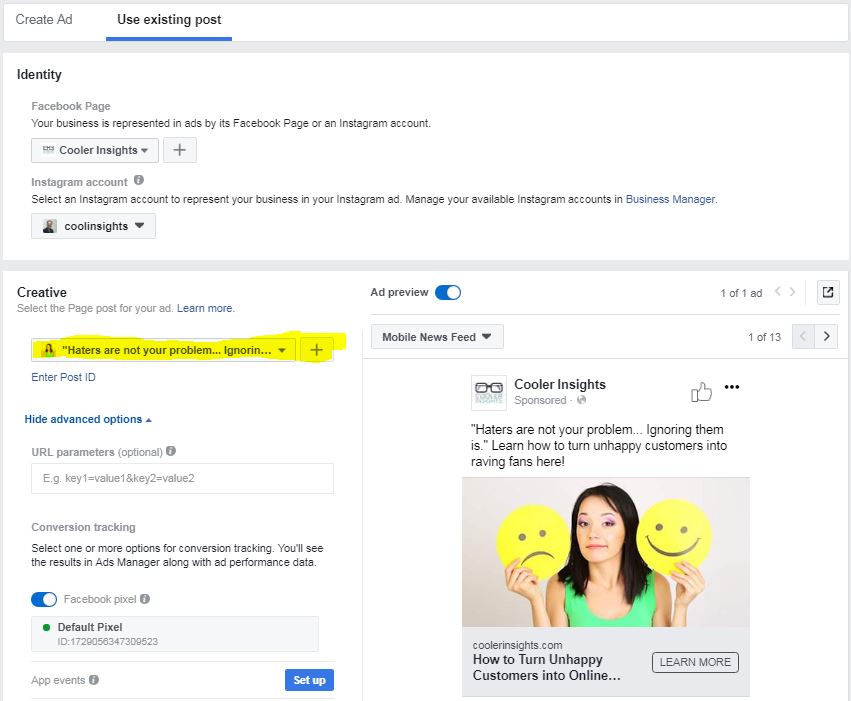Click the Set up button for App events
Viewport: 851px width, 701px height.
click(x=309, y=680)
